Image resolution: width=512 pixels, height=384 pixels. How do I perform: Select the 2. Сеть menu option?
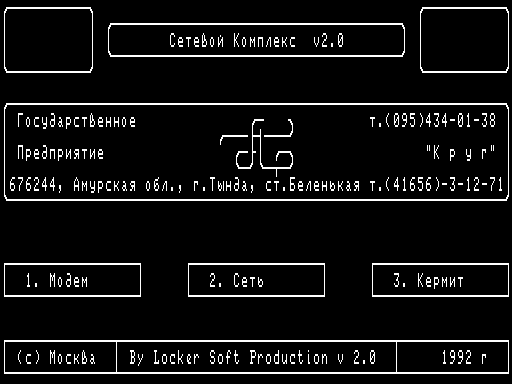pos(256,280)
